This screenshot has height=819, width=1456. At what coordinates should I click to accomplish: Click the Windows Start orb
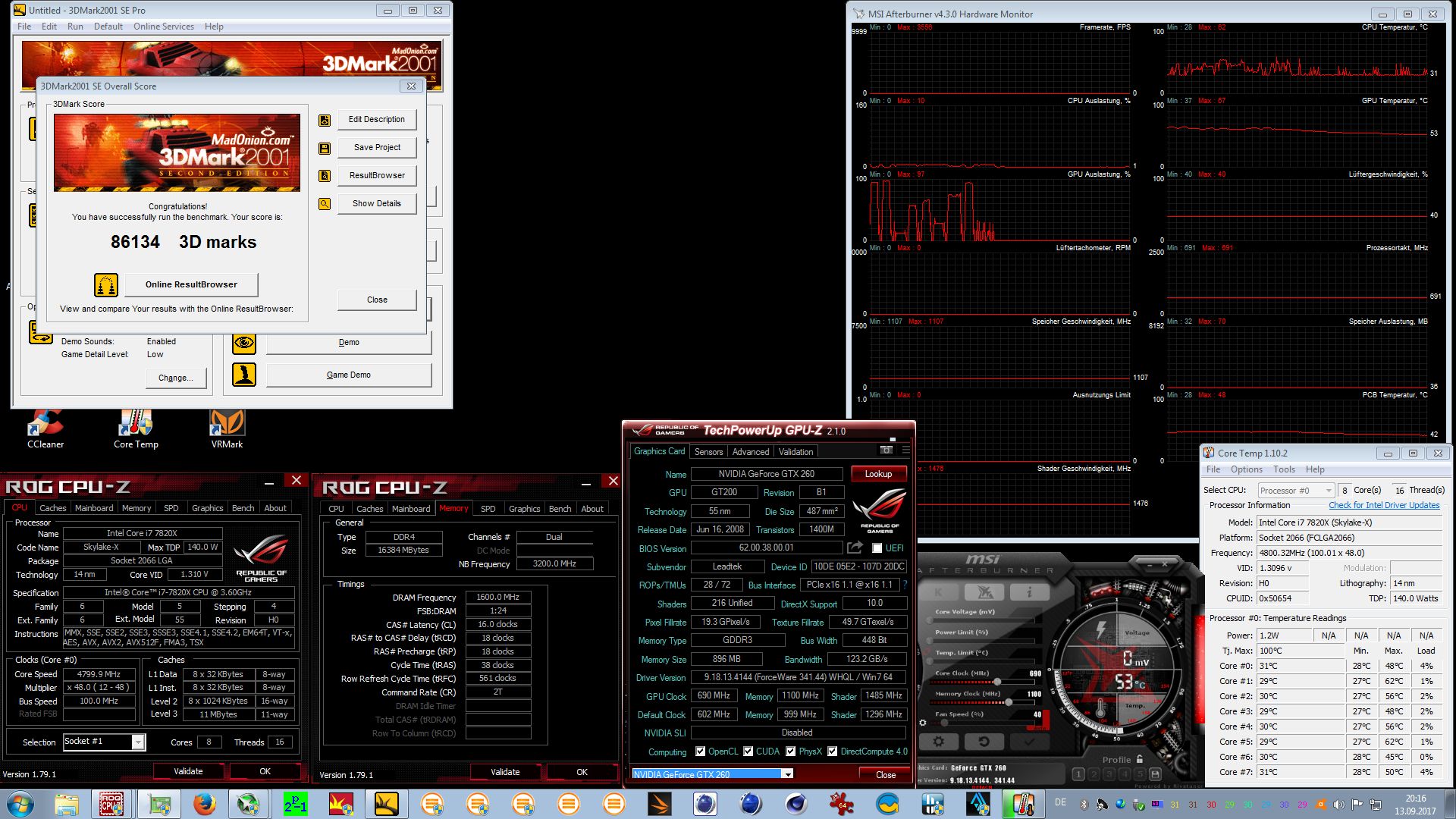point(20,804)
